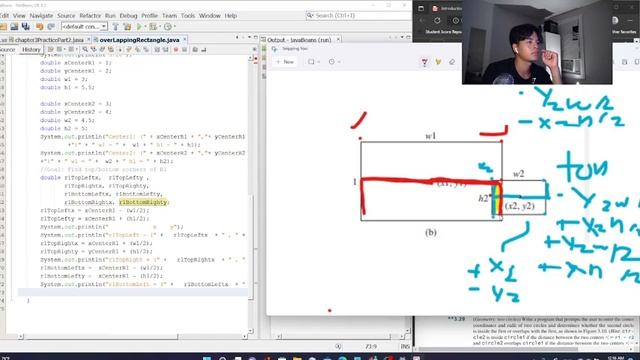The width and height of the screenshot is (640, 360).
Task: Click New in the Snipping Tool
Action: coord(285,62)
